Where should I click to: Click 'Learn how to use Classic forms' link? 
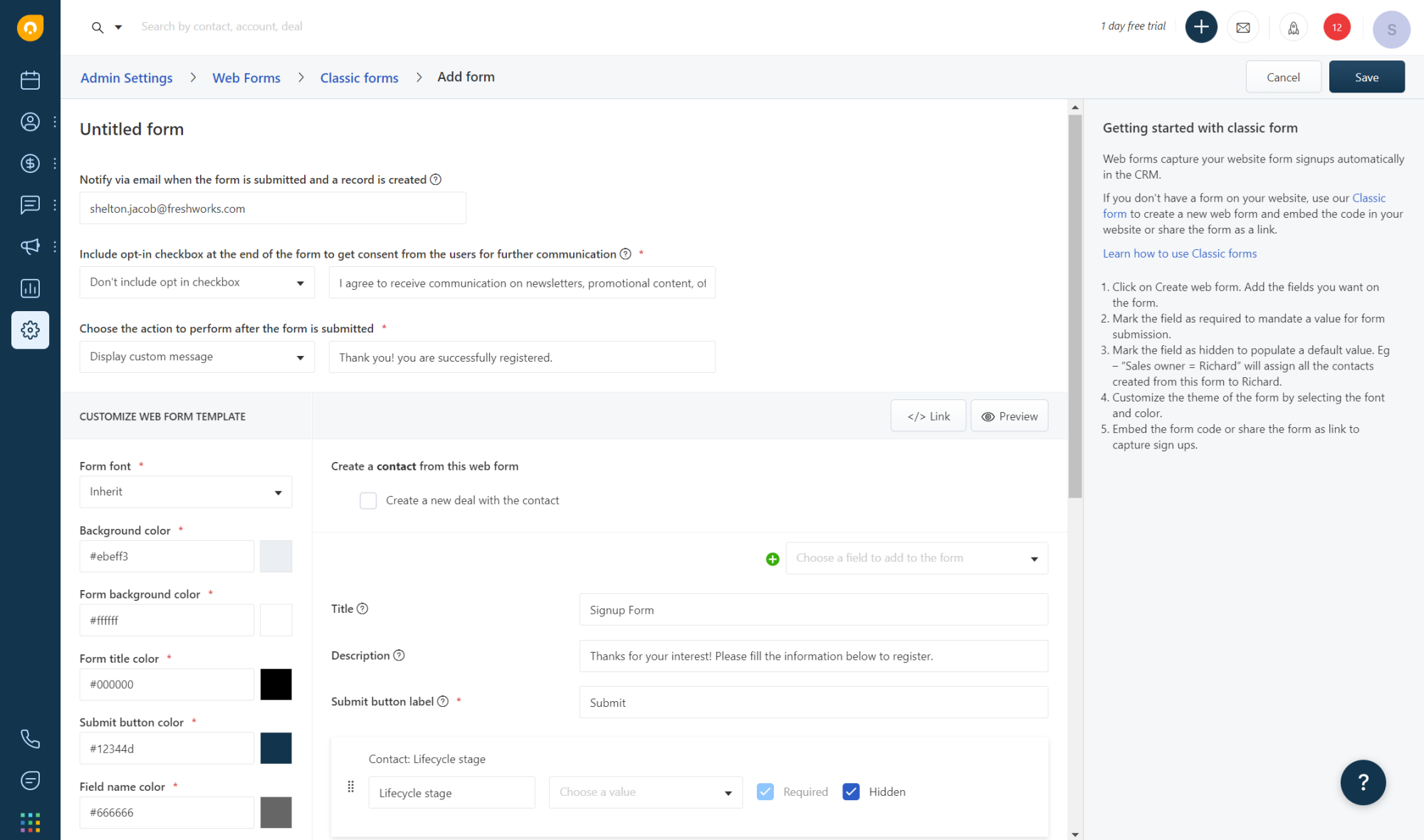tap(1179, 253)
